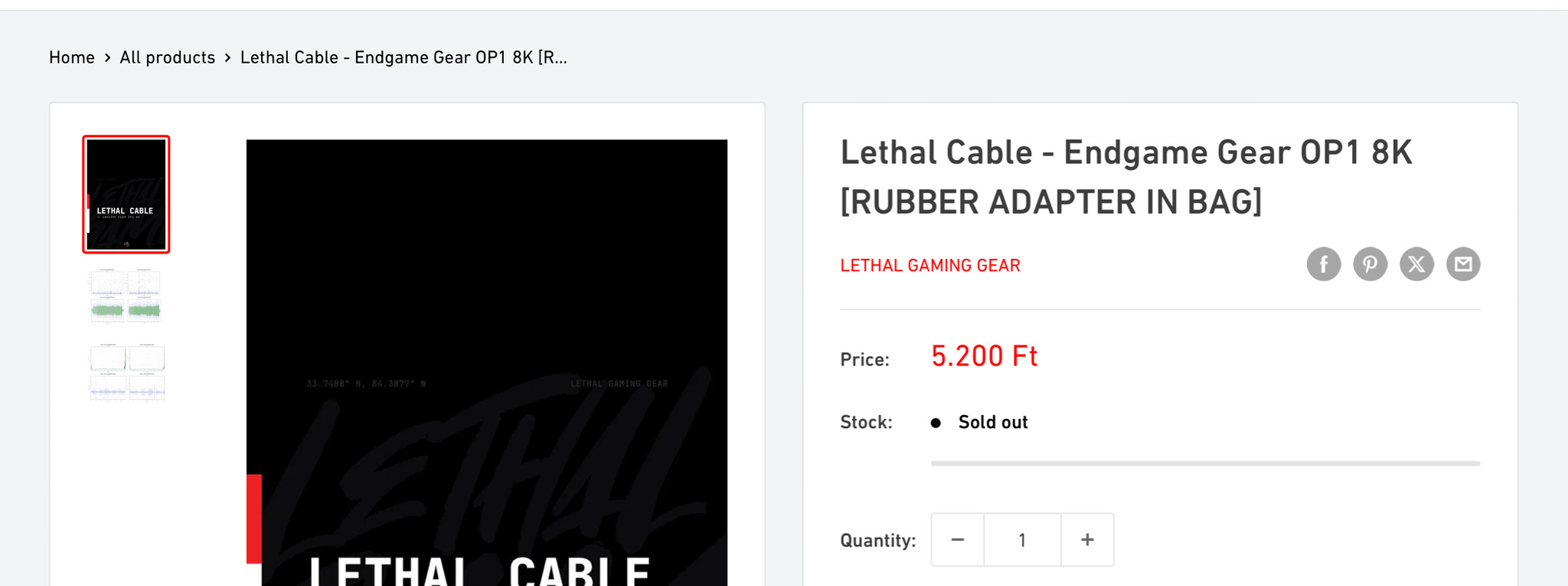Focus the quantity number field
Image resolution: width=1568 pixels, height=586 pixels.
(1022, 540)
